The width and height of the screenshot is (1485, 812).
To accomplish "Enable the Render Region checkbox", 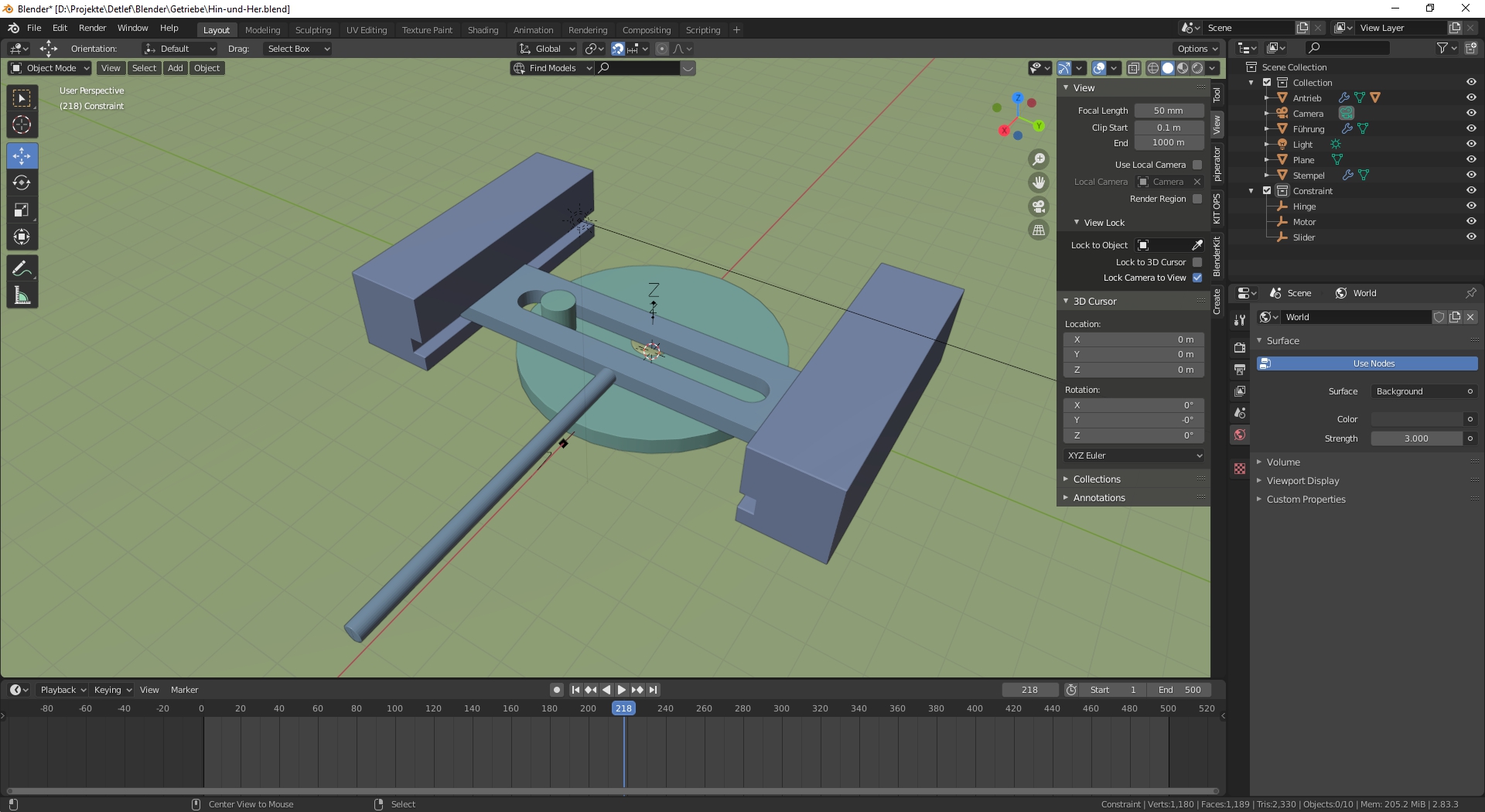I will point(1197,198).
